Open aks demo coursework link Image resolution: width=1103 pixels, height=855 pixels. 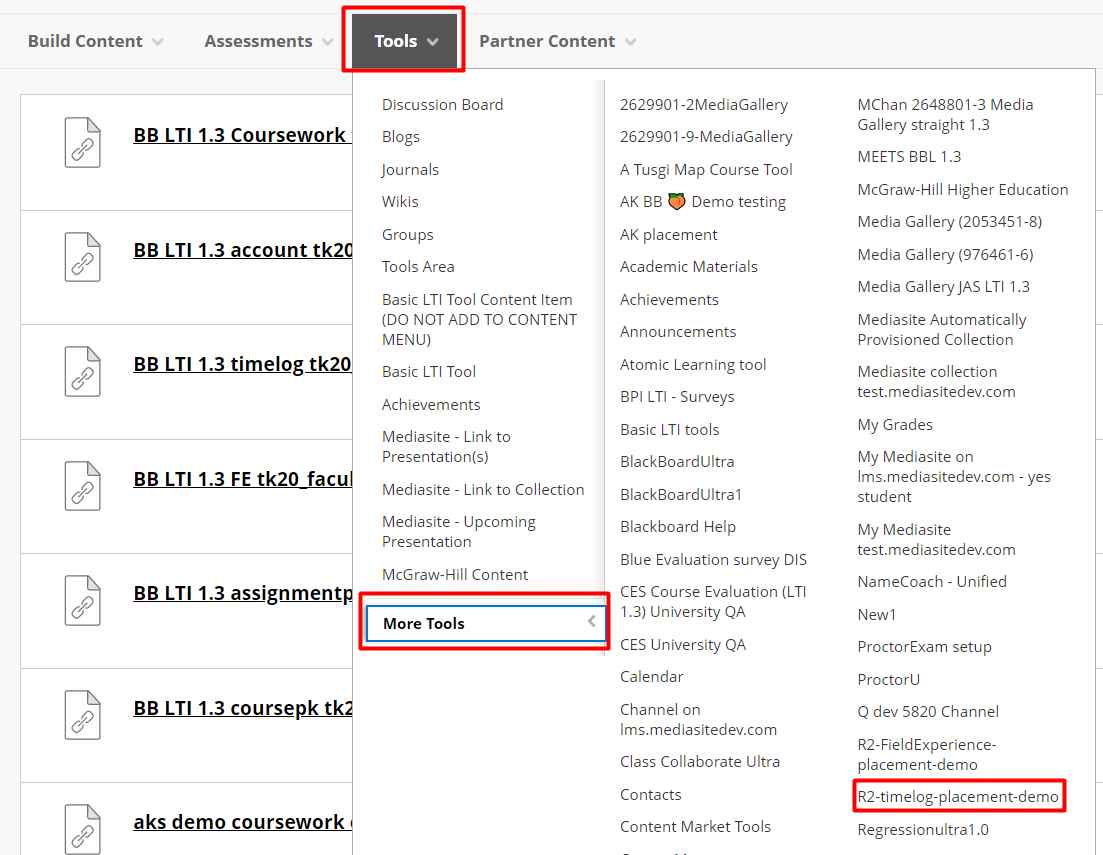tap(243, 823)
